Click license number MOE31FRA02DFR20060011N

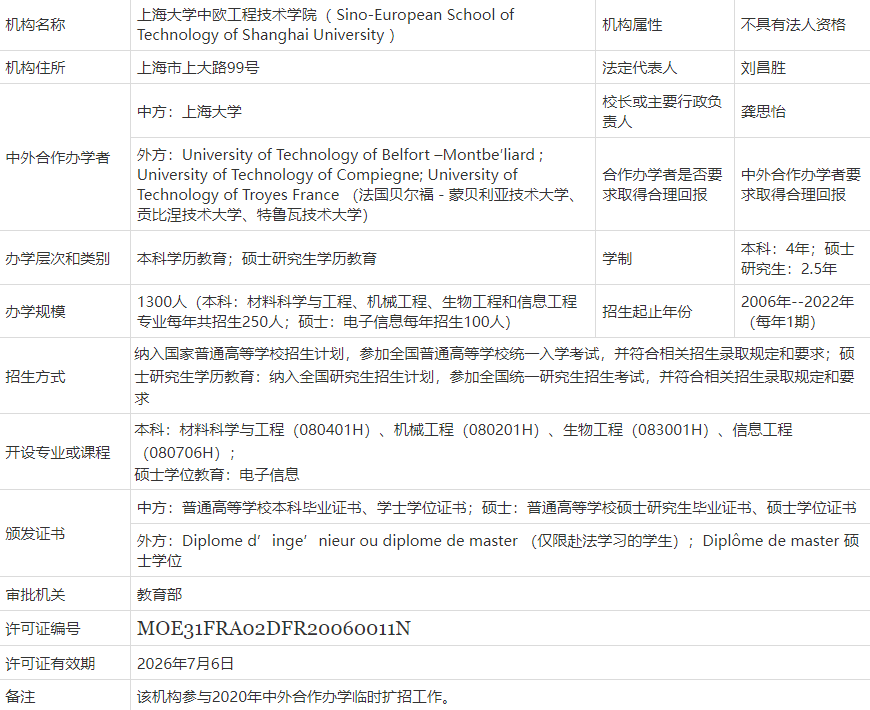pos(274,628)
